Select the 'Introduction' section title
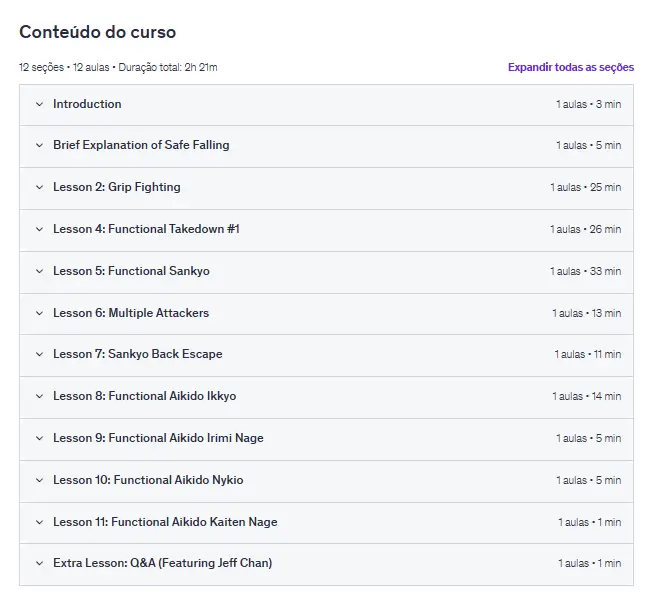 click(87, 104)
